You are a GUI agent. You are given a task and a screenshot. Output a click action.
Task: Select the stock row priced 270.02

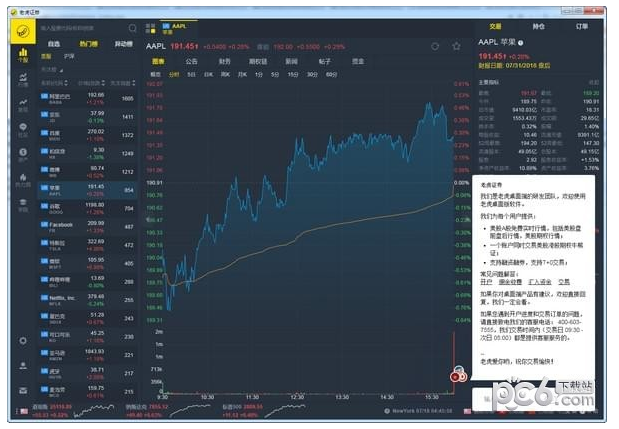[x=88, y=135]
